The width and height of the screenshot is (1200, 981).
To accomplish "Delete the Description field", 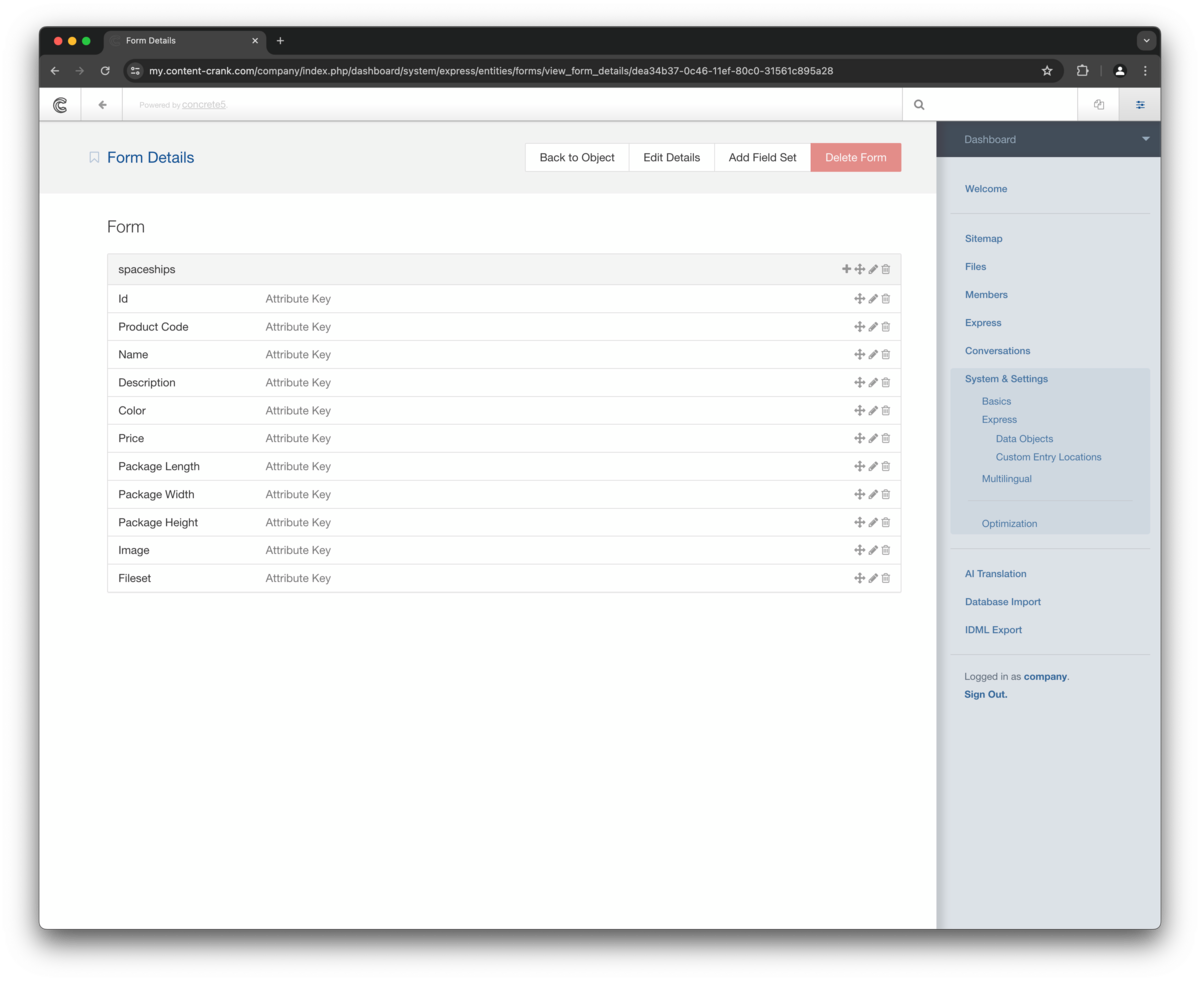I will pyautogui.click(x=886, y=383).
